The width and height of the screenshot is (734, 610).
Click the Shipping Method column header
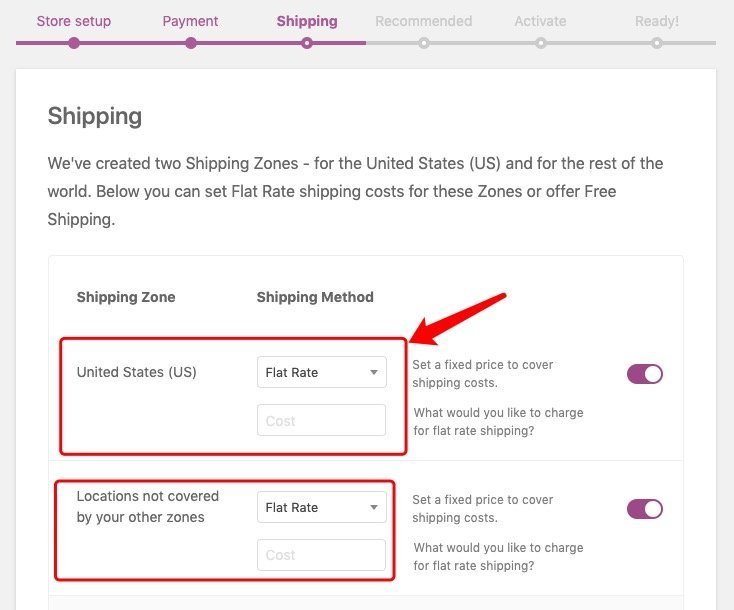click(x=315, y=297)
